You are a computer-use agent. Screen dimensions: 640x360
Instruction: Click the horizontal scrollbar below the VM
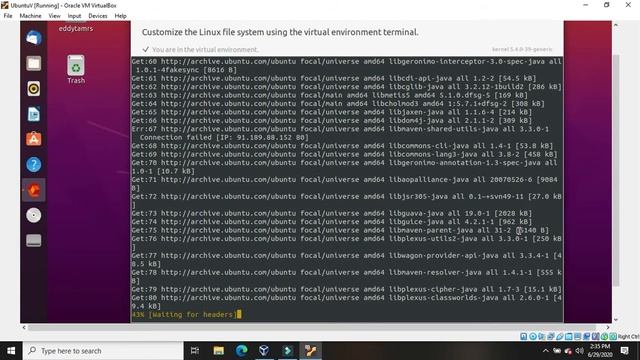click(312, 327)
